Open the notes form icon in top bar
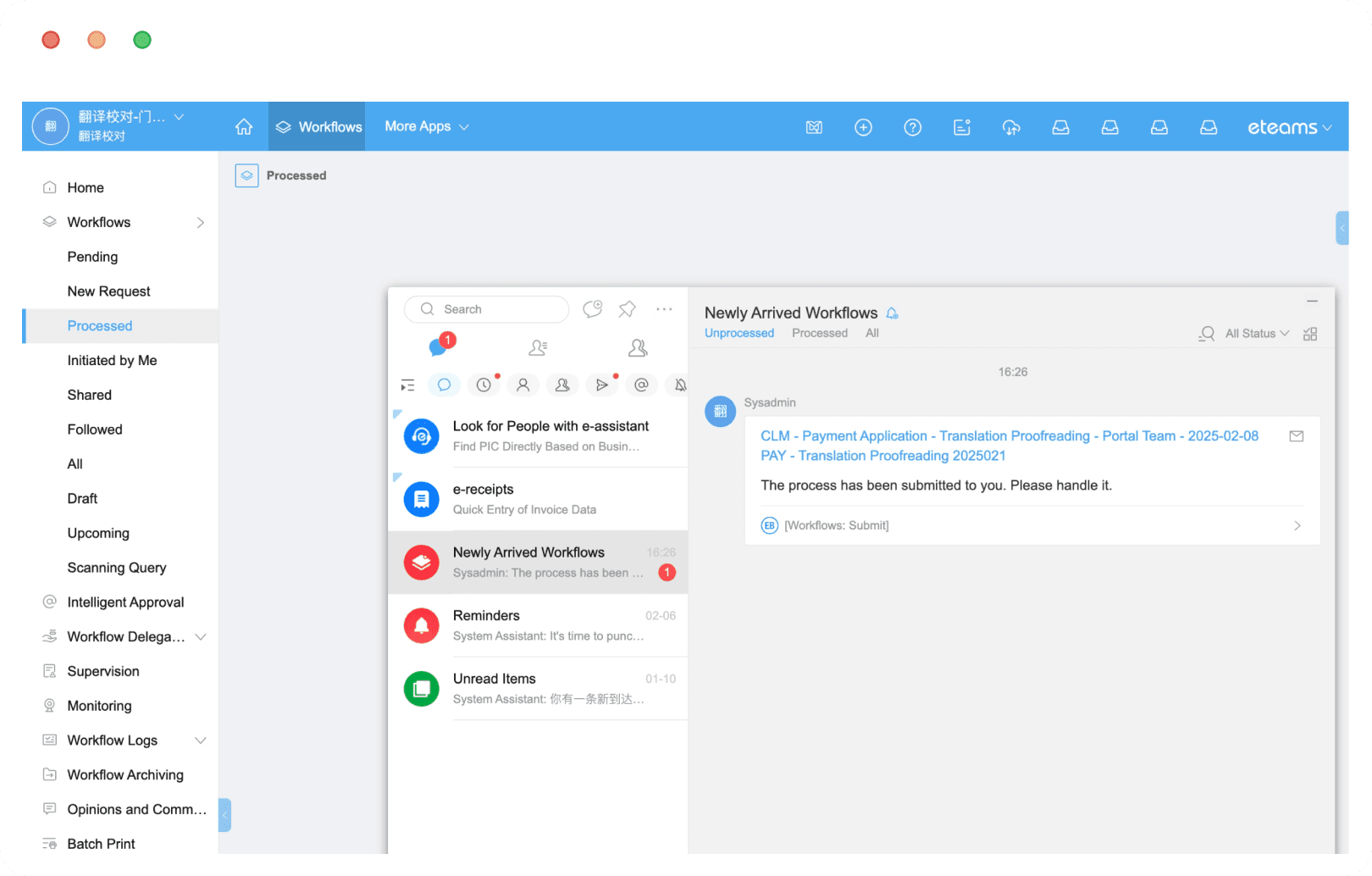This screenshot has width=1372, height=876. [x=962, y=127]
